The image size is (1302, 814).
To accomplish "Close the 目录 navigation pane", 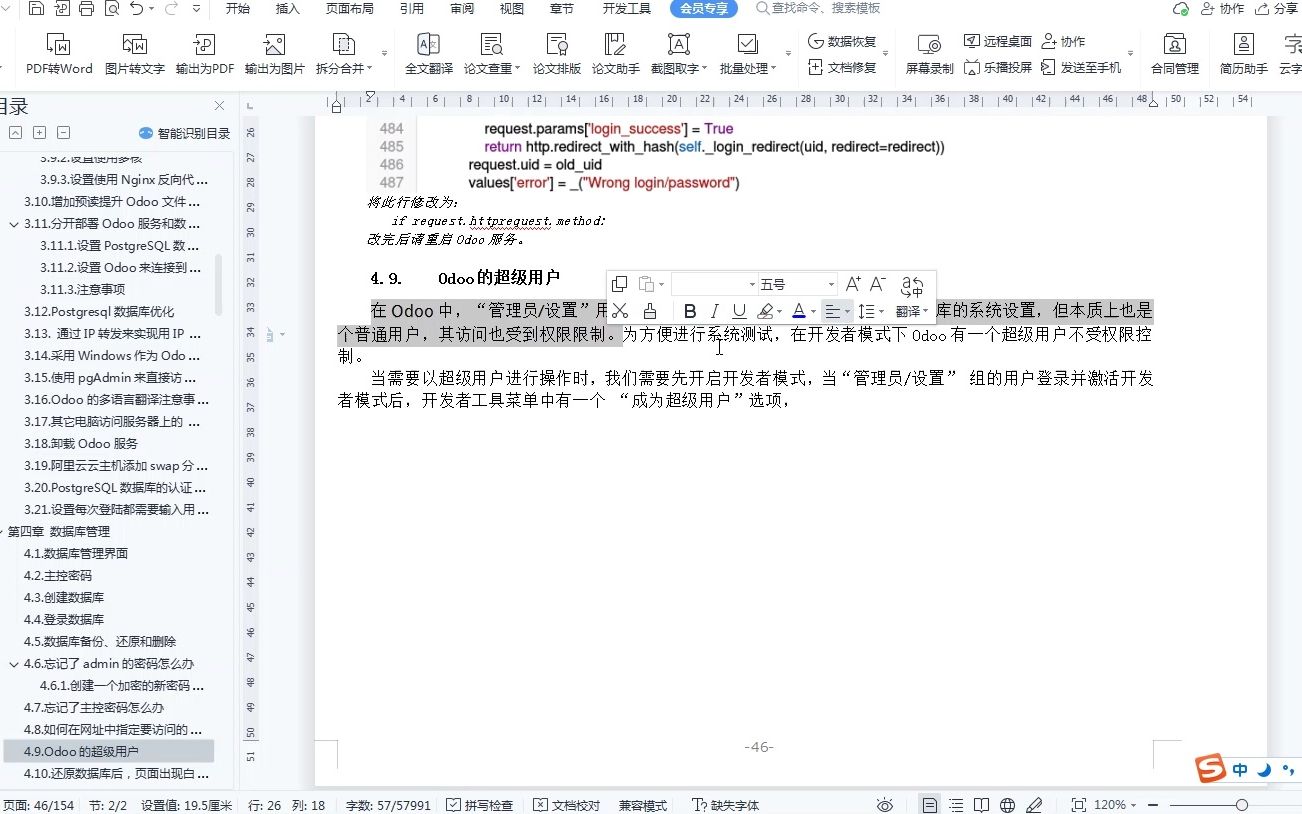I will [219, 106].
